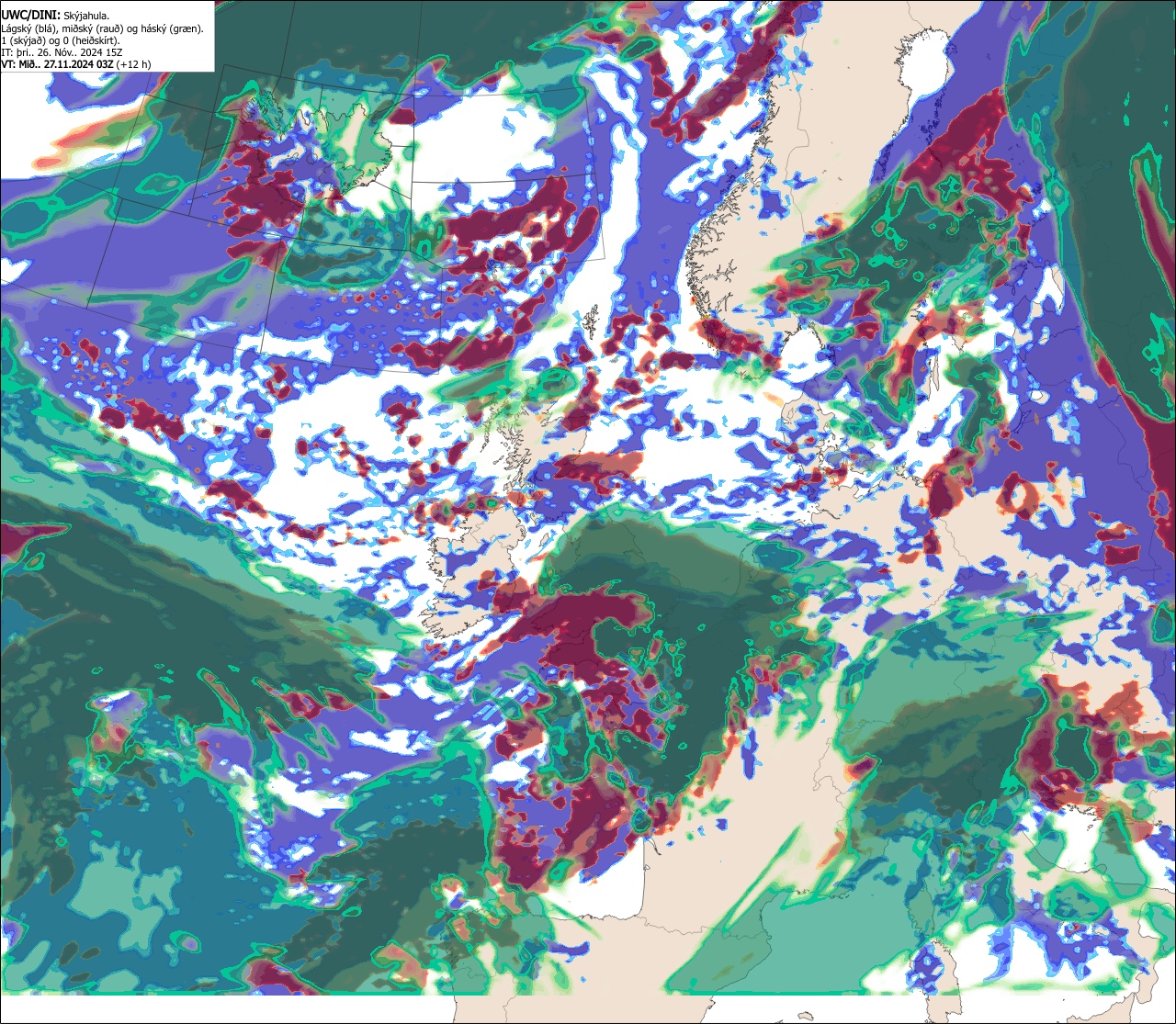Click the '(+12 h)' forecast offset text
Image resolution: width=1176 pixels, height=1024 pixels.
134,64
